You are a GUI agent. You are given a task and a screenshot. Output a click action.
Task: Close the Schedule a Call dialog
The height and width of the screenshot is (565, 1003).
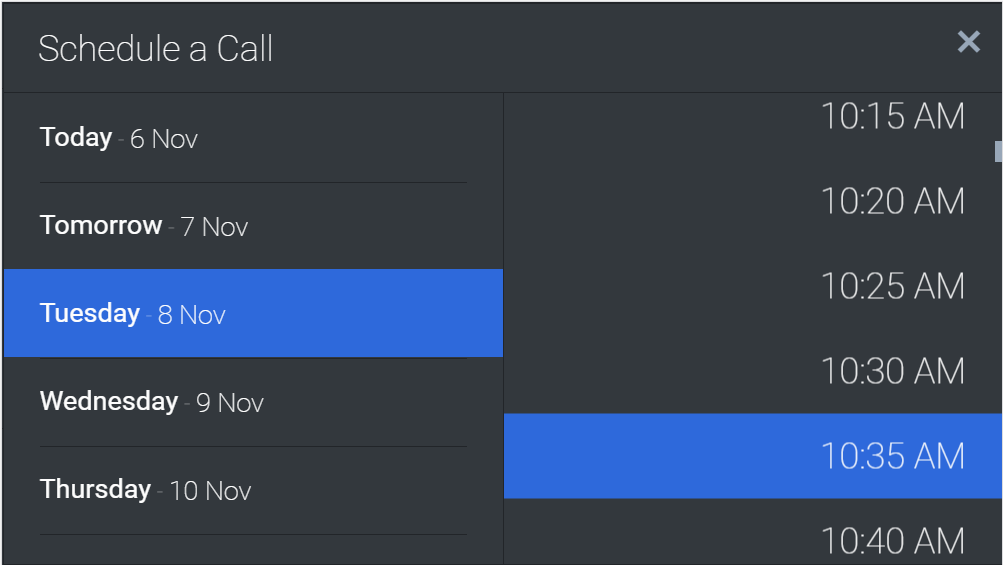968,42
